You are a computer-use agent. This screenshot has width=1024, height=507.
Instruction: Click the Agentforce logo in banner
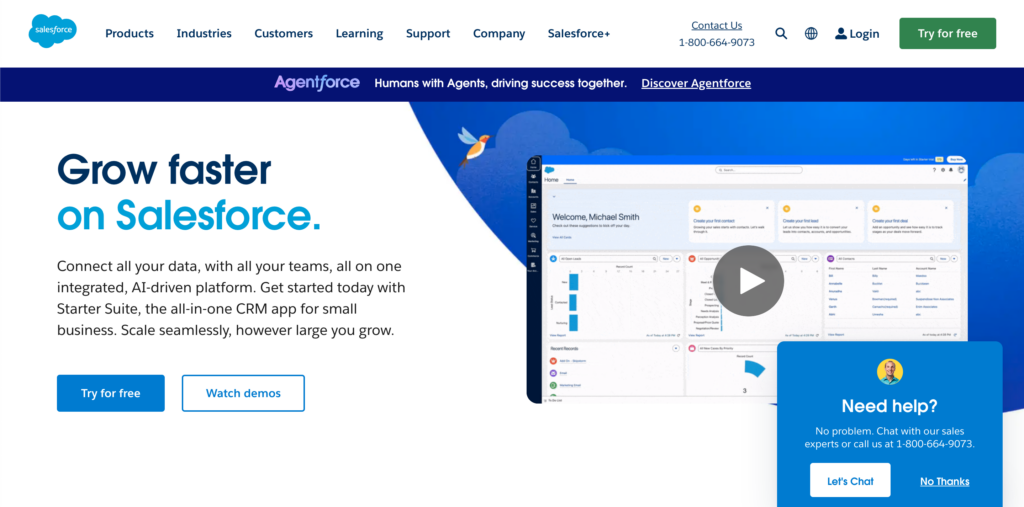[317, 83]
